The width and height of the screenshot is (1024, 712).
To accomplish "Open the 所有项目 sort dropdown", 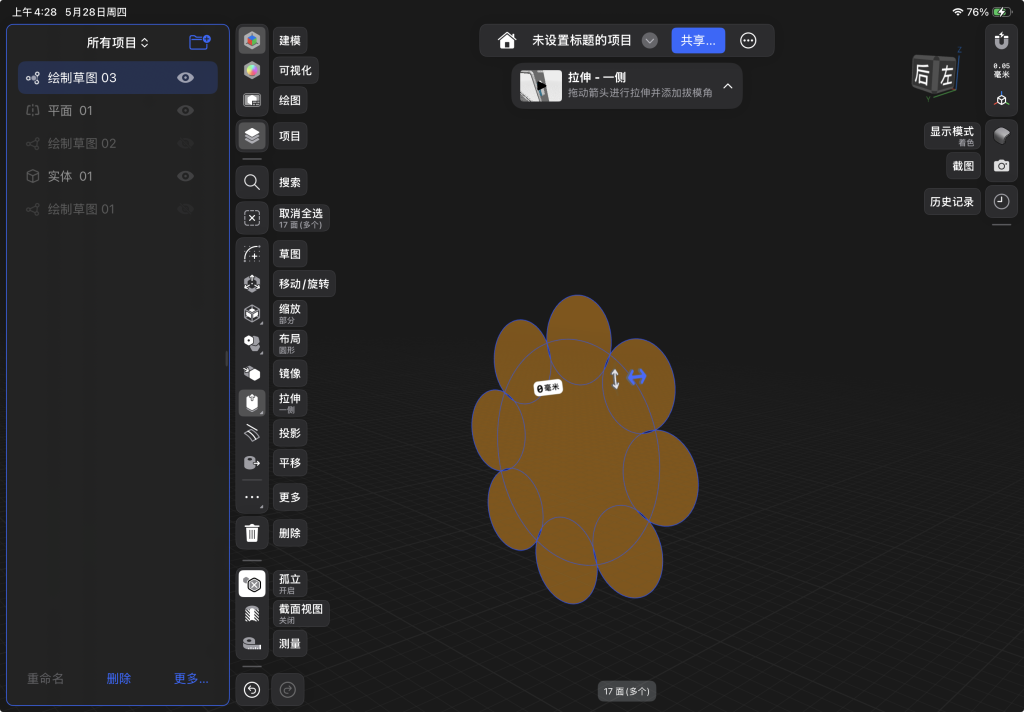I will click(x=118, y=42).
